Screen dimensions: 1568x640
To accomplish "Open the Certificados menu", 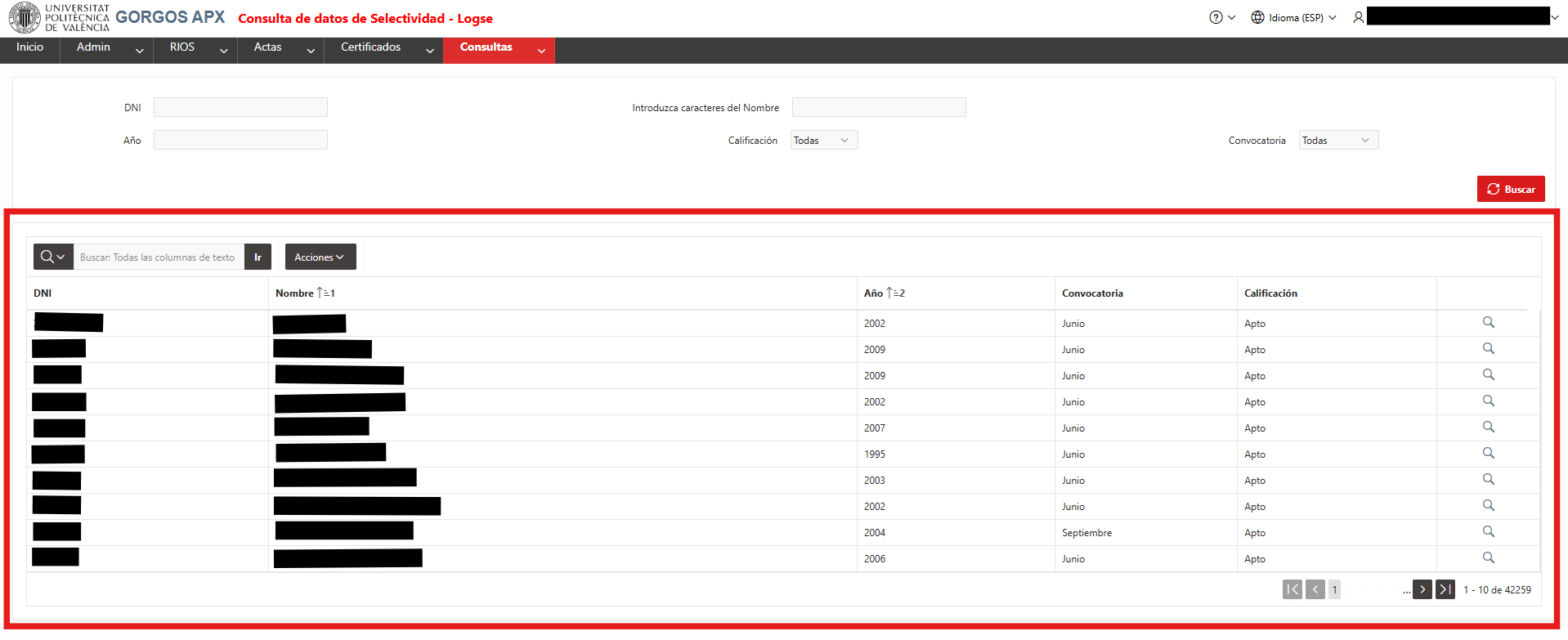I will tap(383, 49).
